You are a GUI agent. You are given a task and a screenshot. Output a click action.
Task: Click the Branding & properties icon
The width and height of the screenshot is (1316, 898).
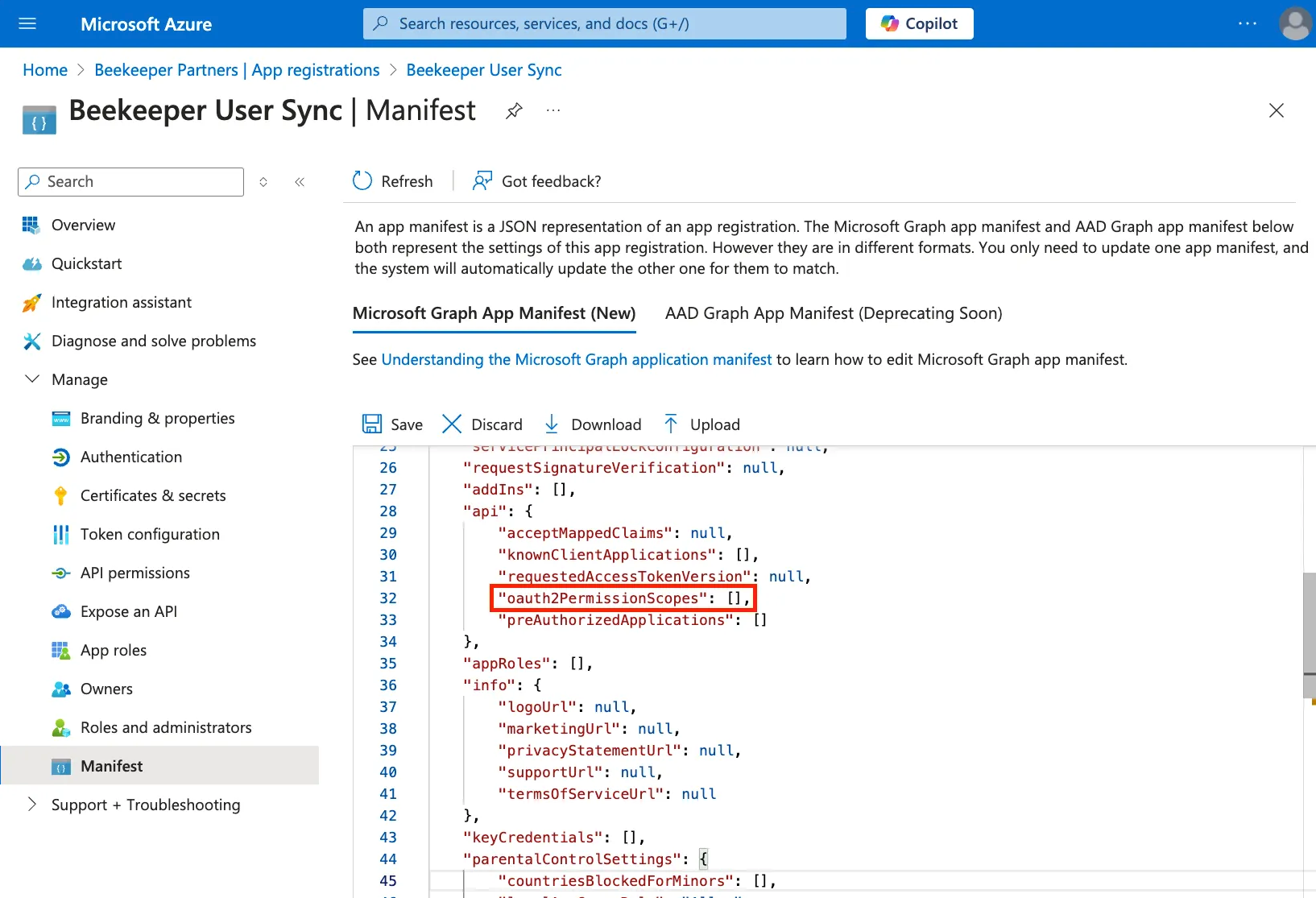(60, 419)
